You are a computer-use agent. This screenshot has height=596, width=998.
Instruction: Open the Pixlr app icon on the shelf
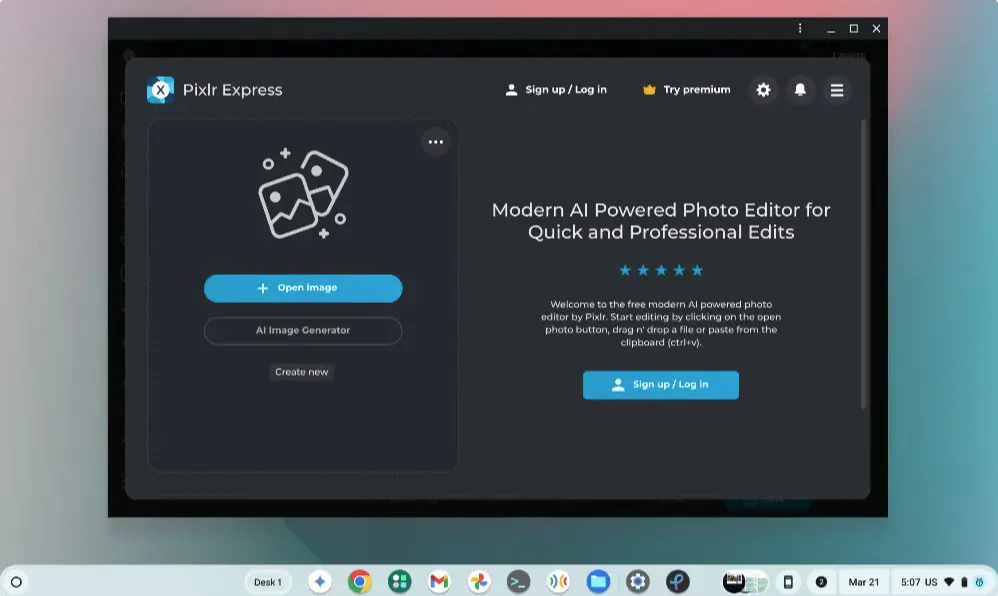678,581
